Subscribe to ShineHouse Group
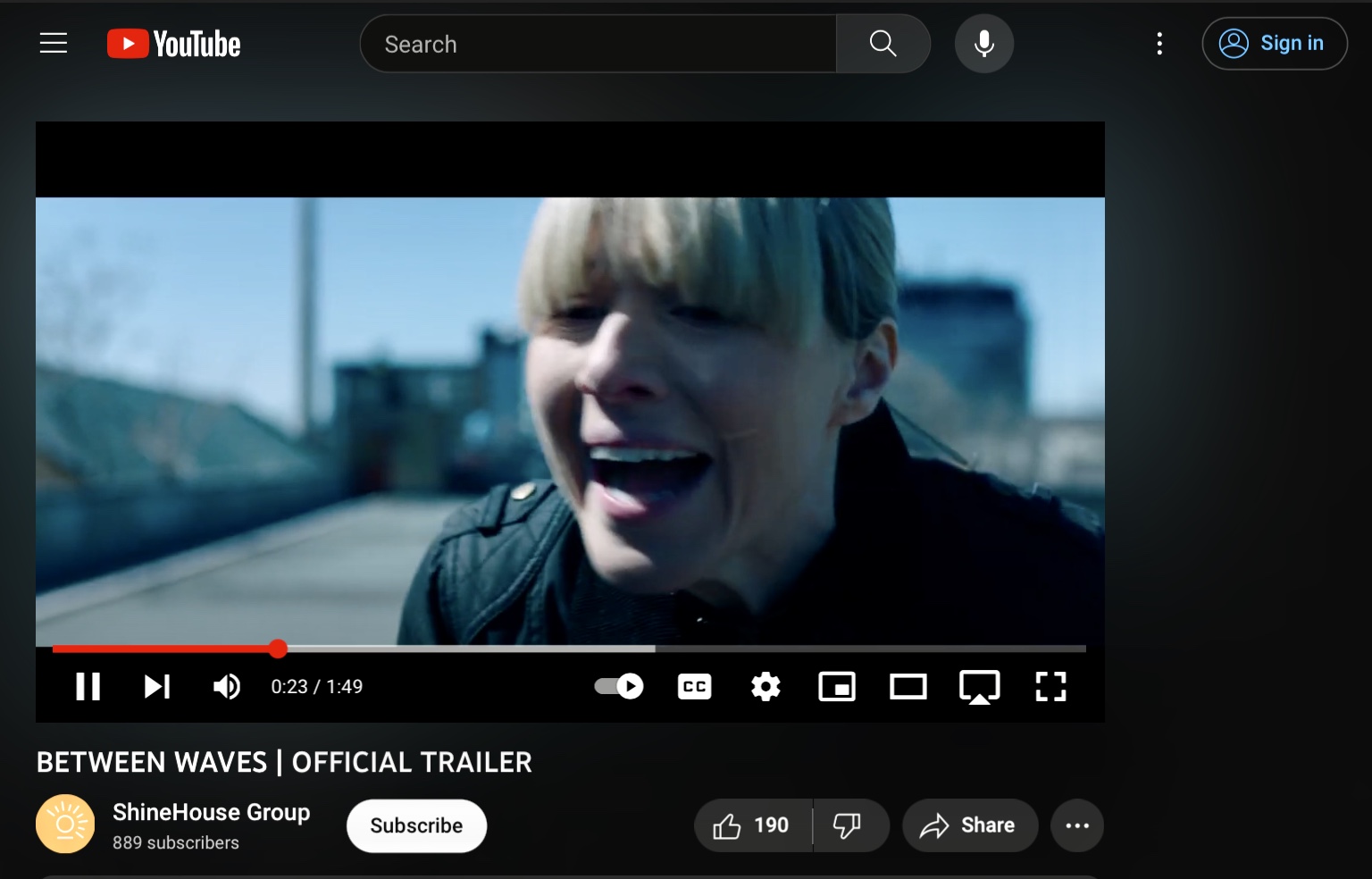This screenshot has width=1372, height=879. (x=416, y=825)
